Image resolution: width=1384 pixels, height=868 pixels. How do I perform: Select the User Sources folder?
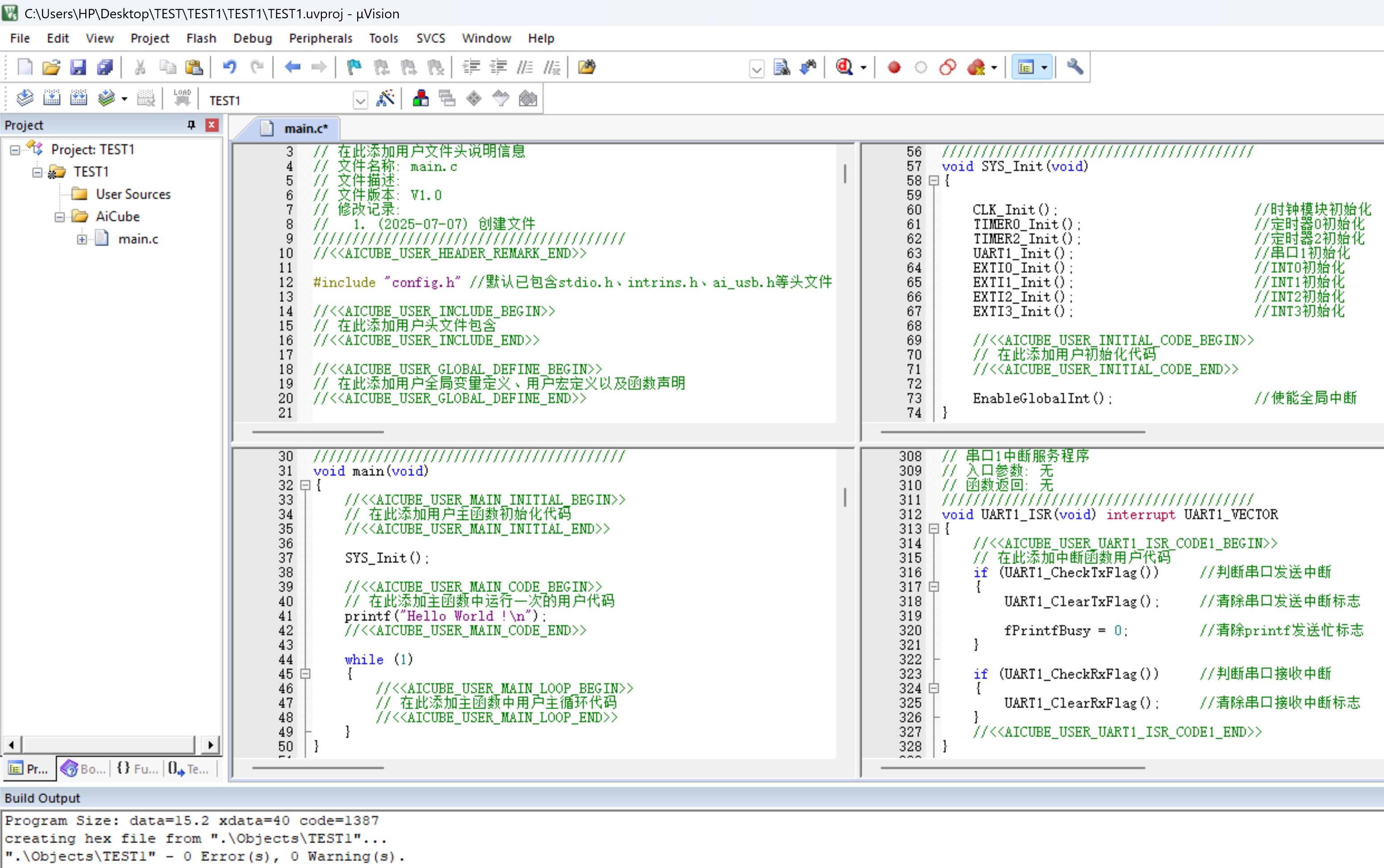pos(133,194)
